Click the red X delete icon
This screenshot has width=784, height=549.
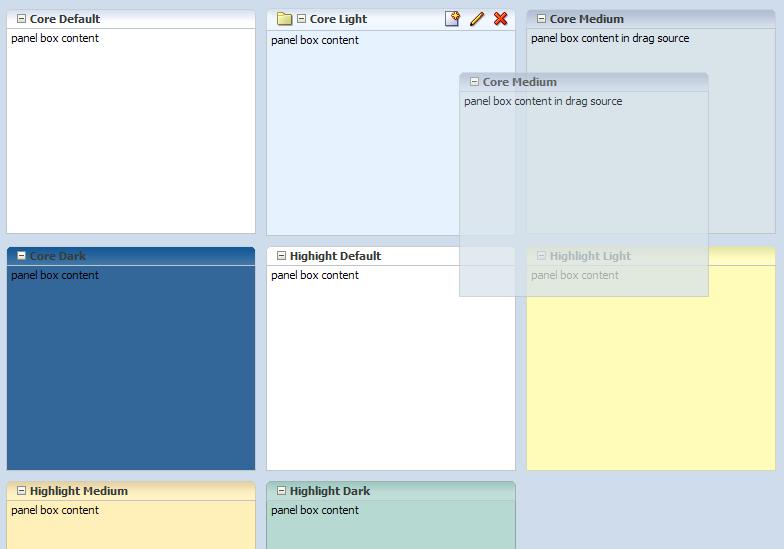point(501,19)
